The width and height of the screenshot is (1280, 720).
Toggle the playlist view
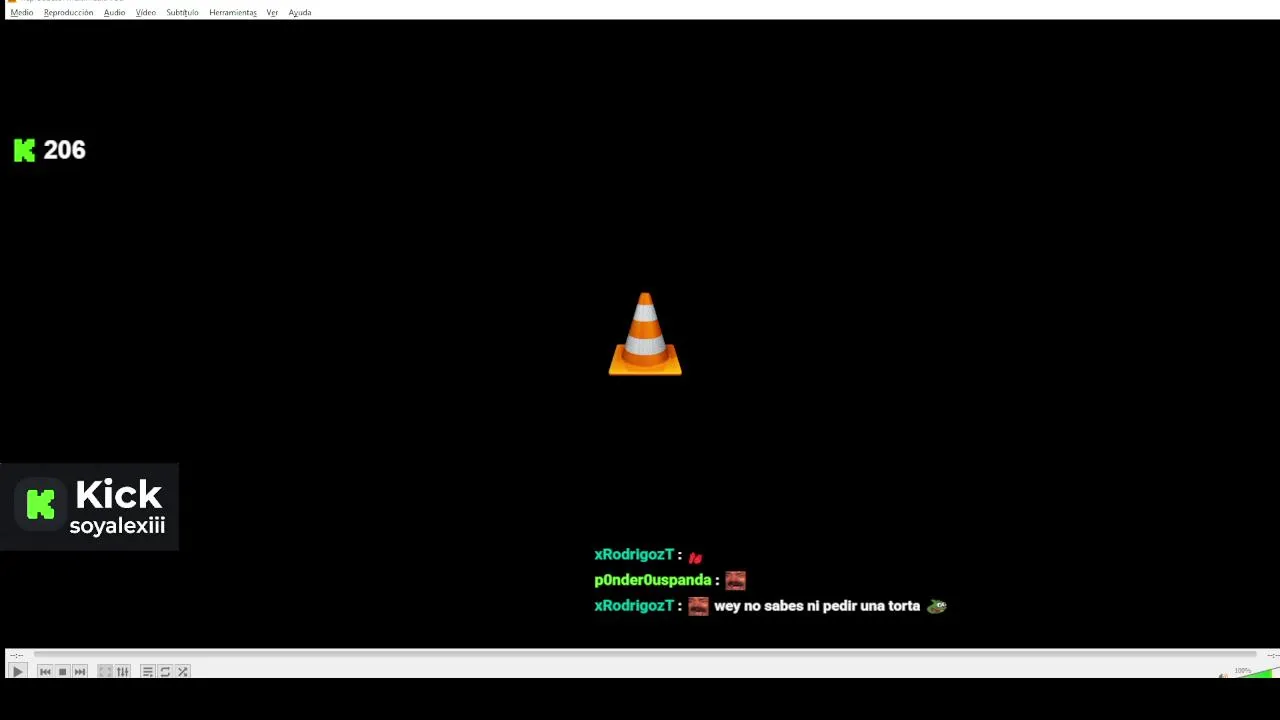point(147,672)
